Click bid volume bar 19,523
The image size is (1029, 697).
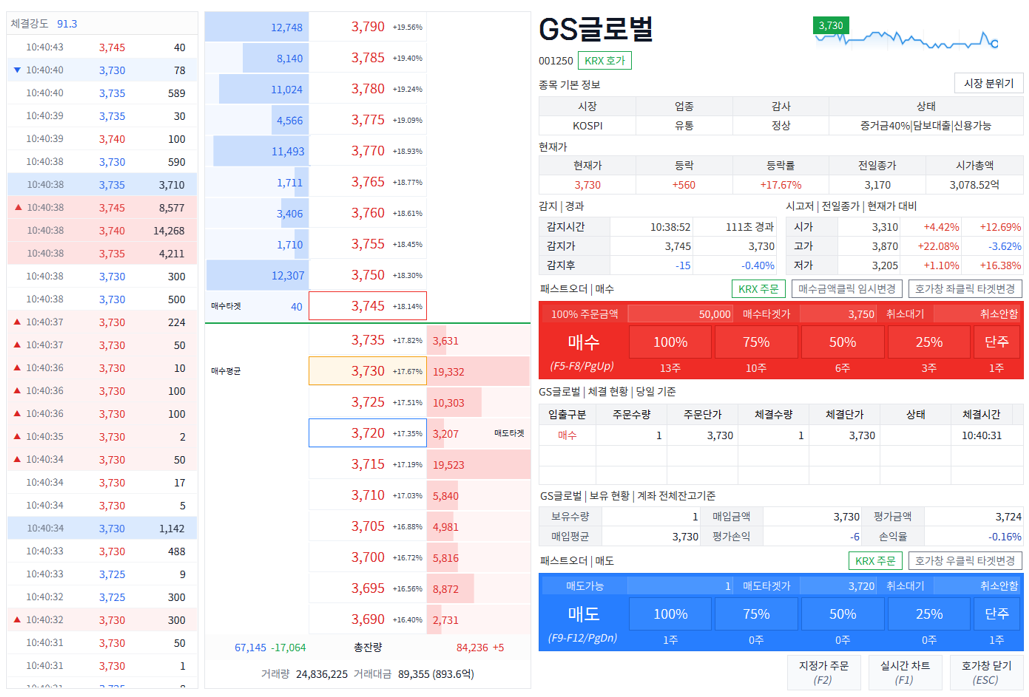(478, 465)
